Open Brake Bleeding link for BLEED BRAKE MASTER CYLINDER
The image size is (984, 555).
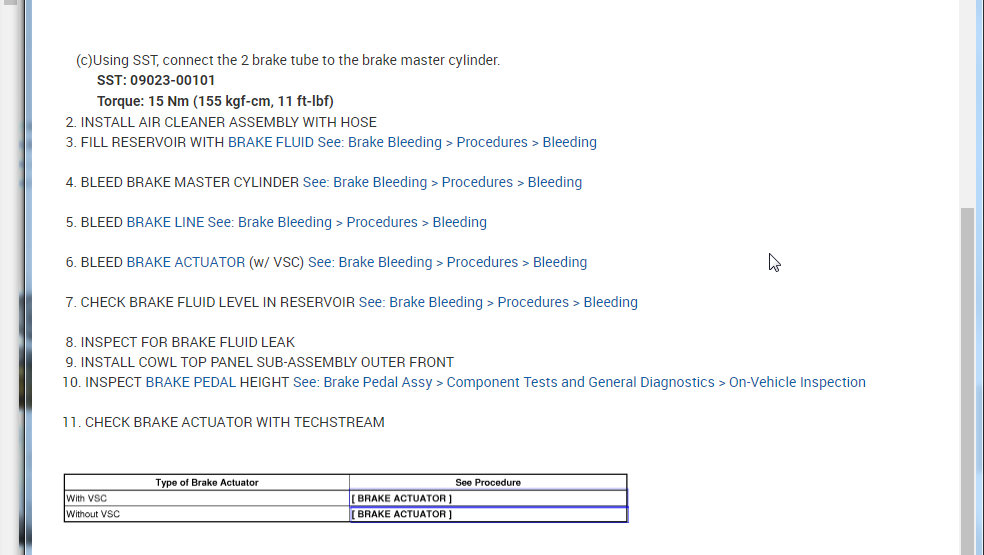click(x=442, y=182)
